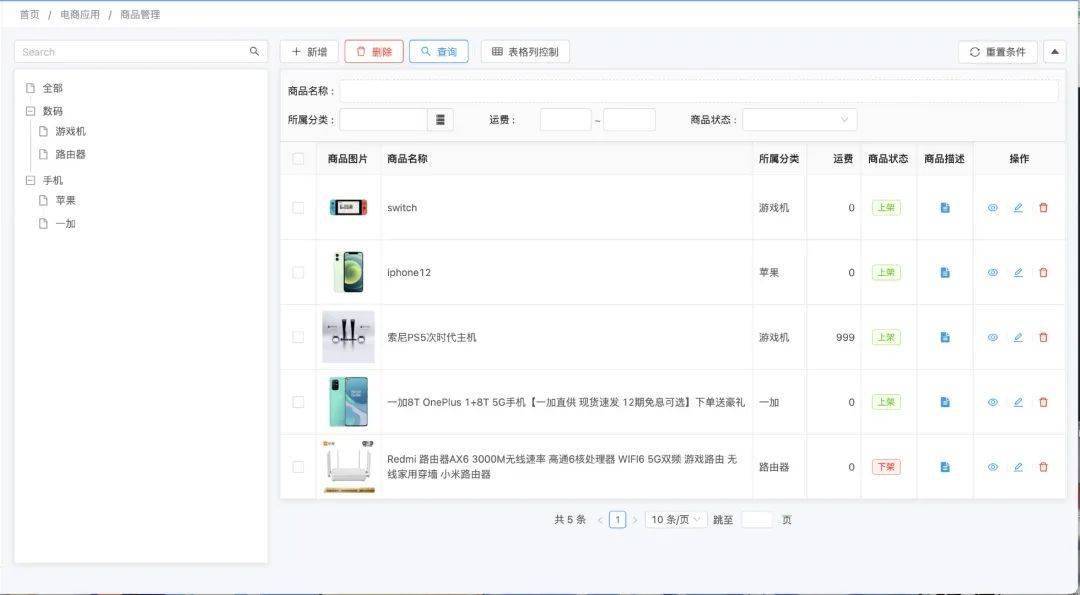This screenshot has width=1080, height=595.
Task: Select 苹果 in the category tree
Action: 65,200
